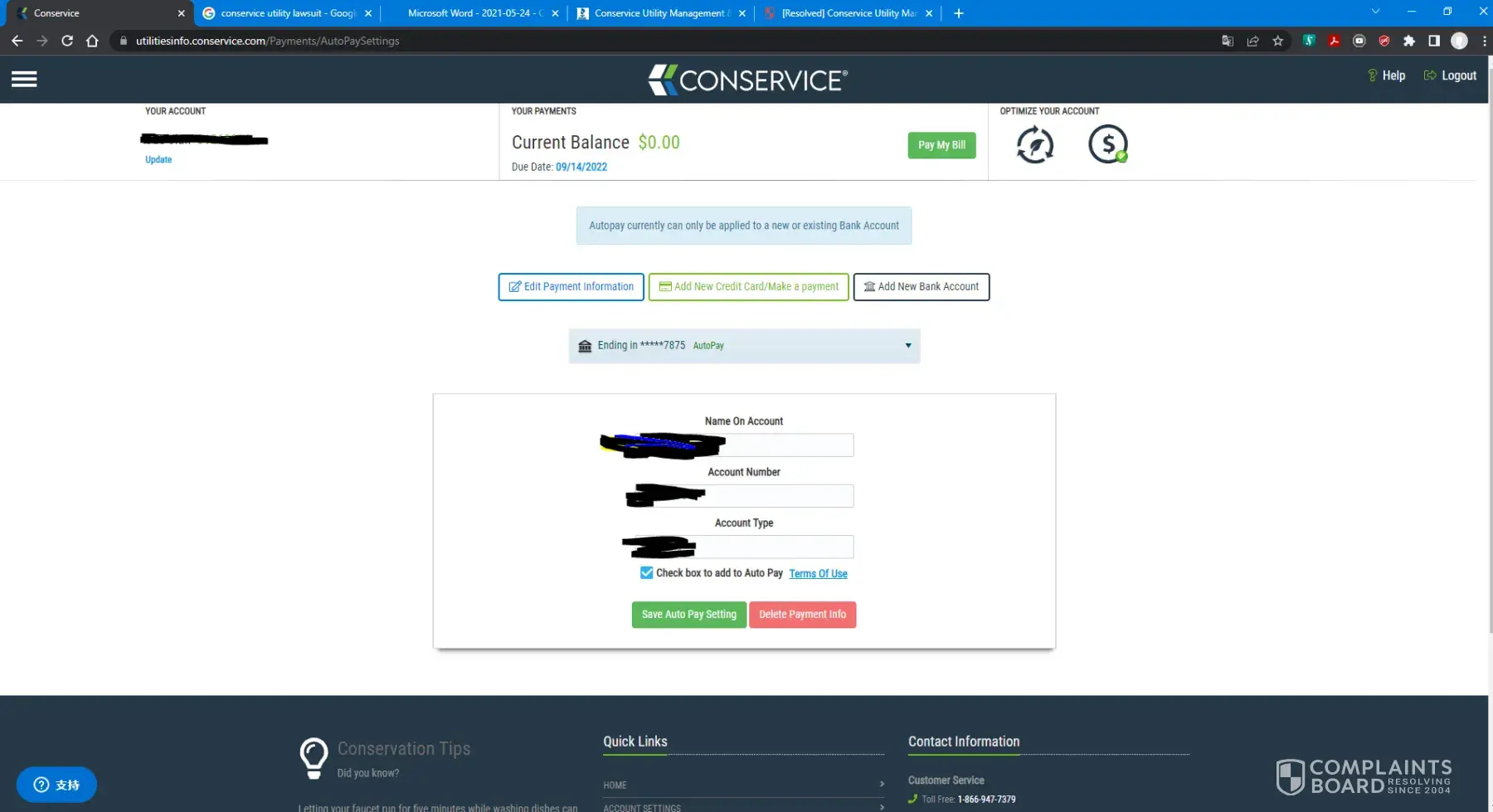Click the translate page icon

click(x=1228, y=41)
